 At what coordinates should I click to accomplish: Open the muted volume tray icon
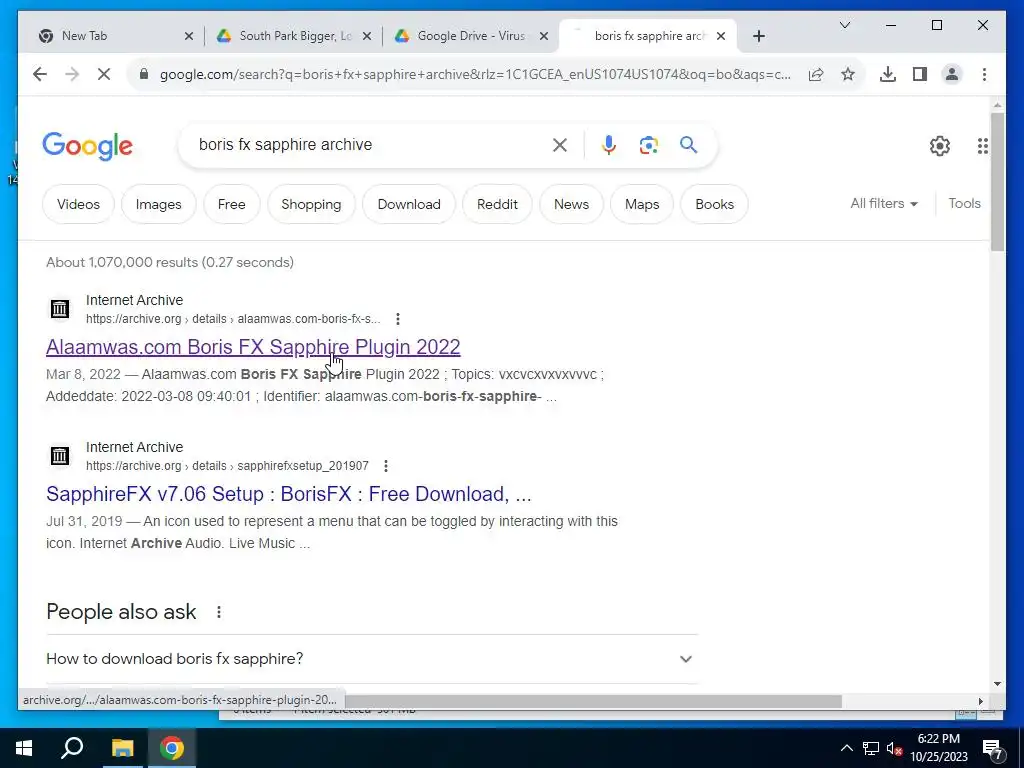[894, 748]
